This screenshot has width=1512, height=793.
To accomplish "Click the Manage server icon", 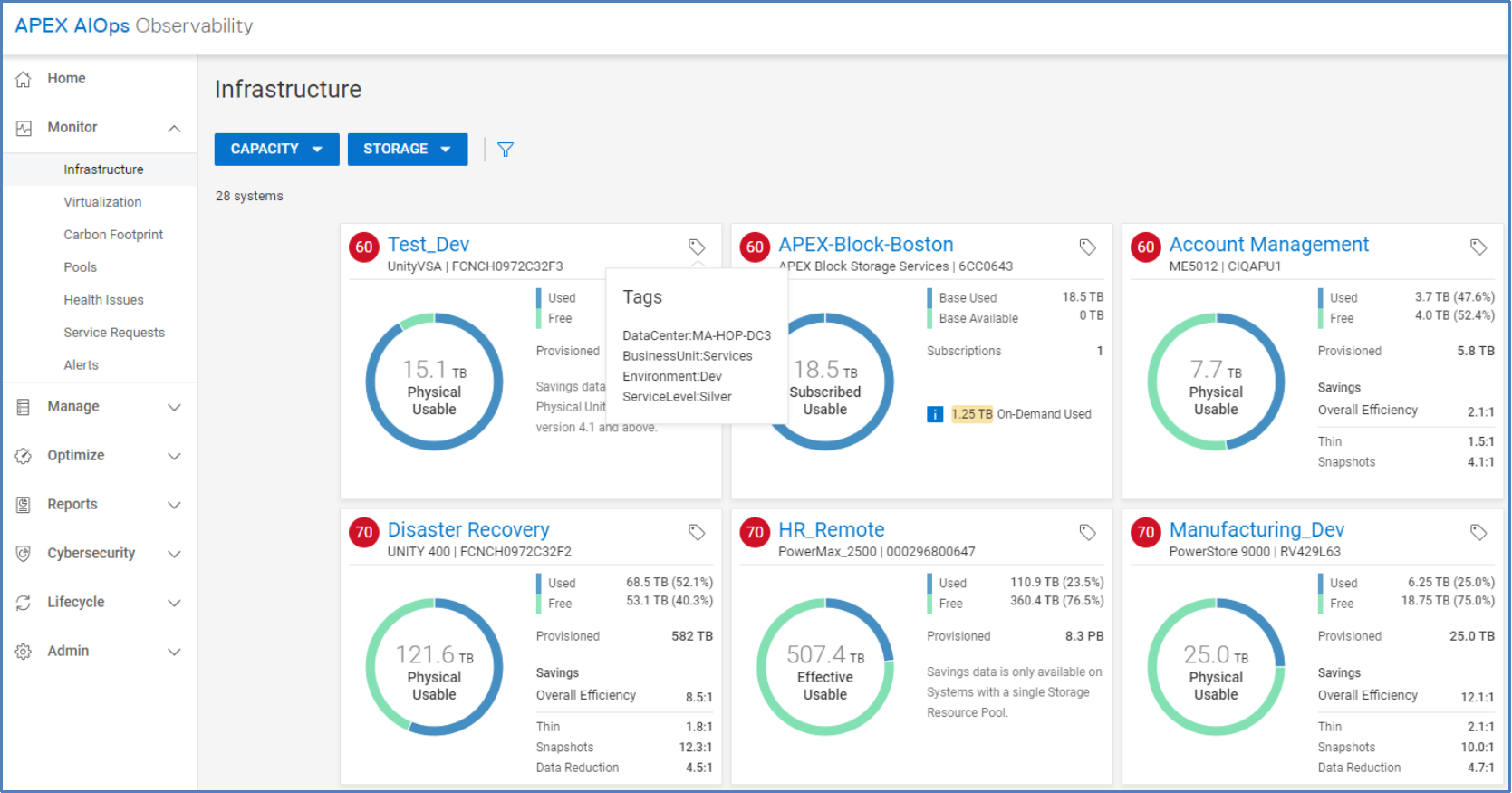I will tap(24, 407).
